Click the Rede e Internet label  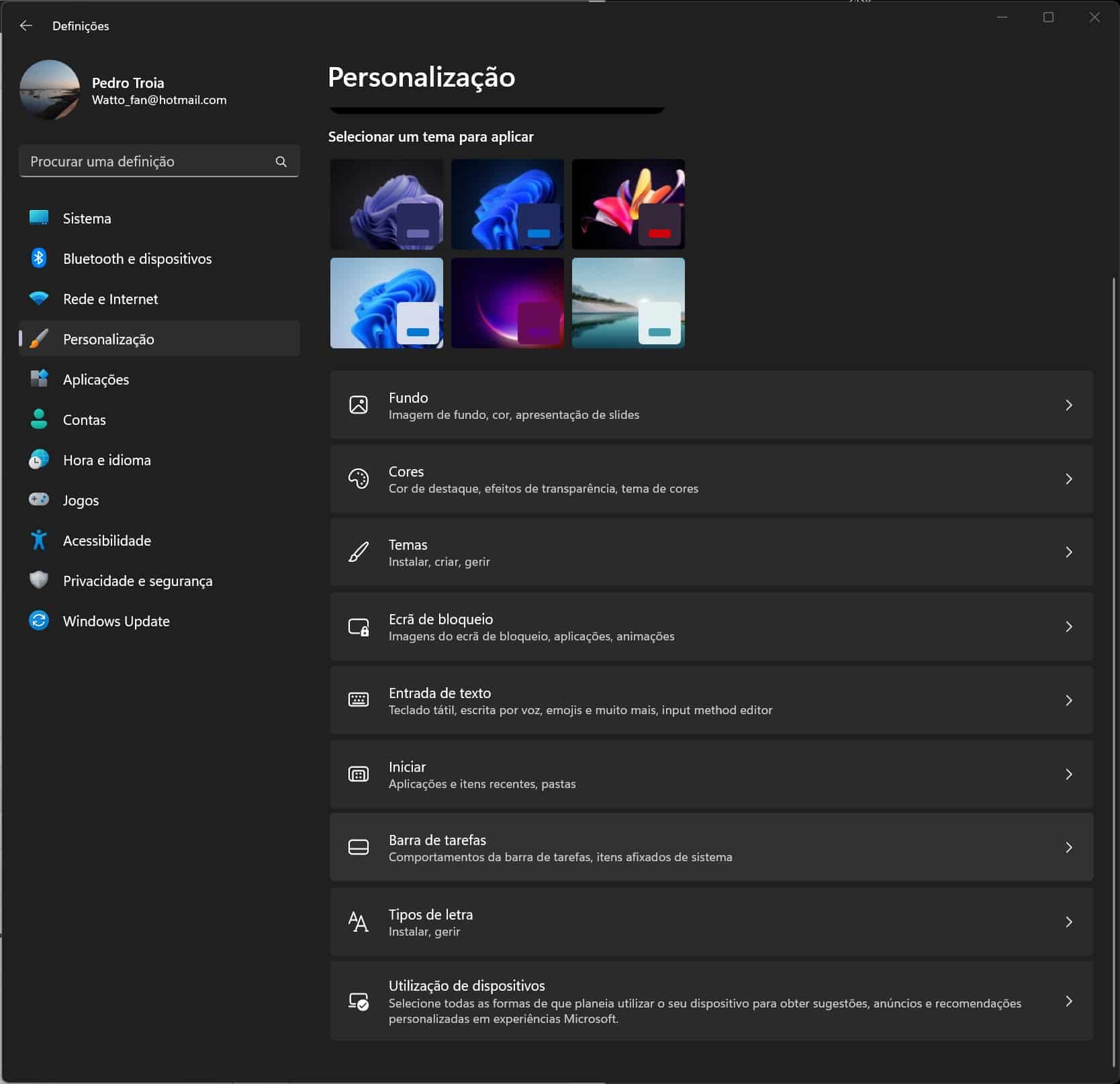[x=111, y=299]
